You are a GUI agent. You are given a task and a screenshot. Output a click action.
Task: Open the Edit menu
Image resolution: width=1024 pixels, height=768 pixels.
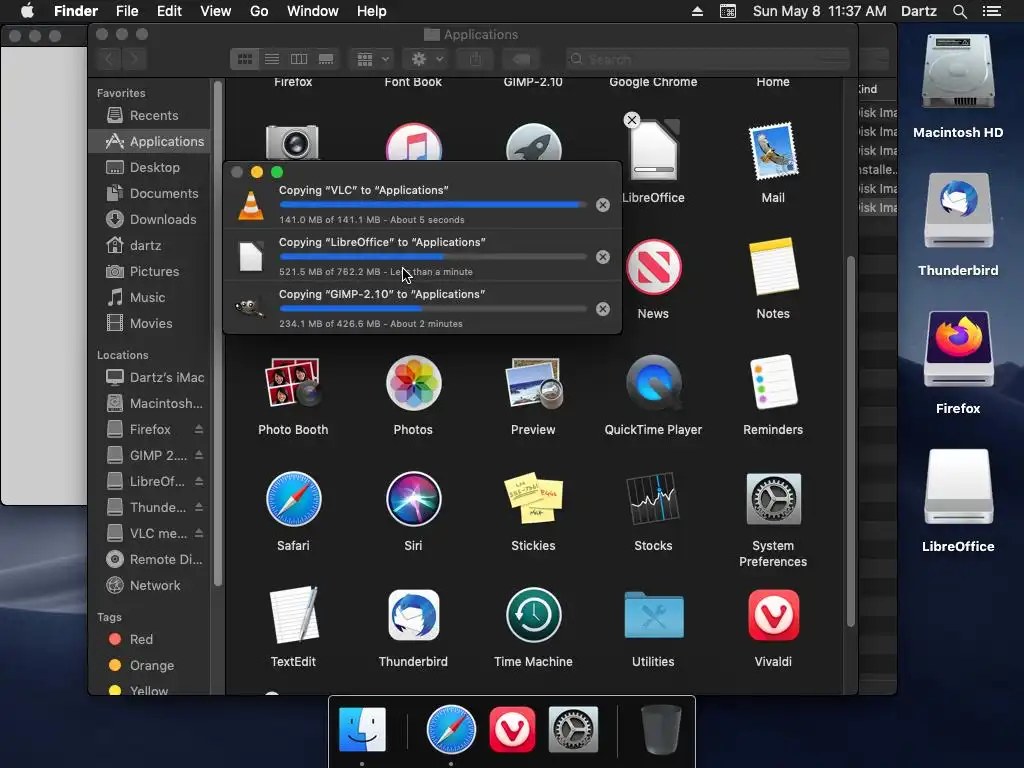[169, 11]
